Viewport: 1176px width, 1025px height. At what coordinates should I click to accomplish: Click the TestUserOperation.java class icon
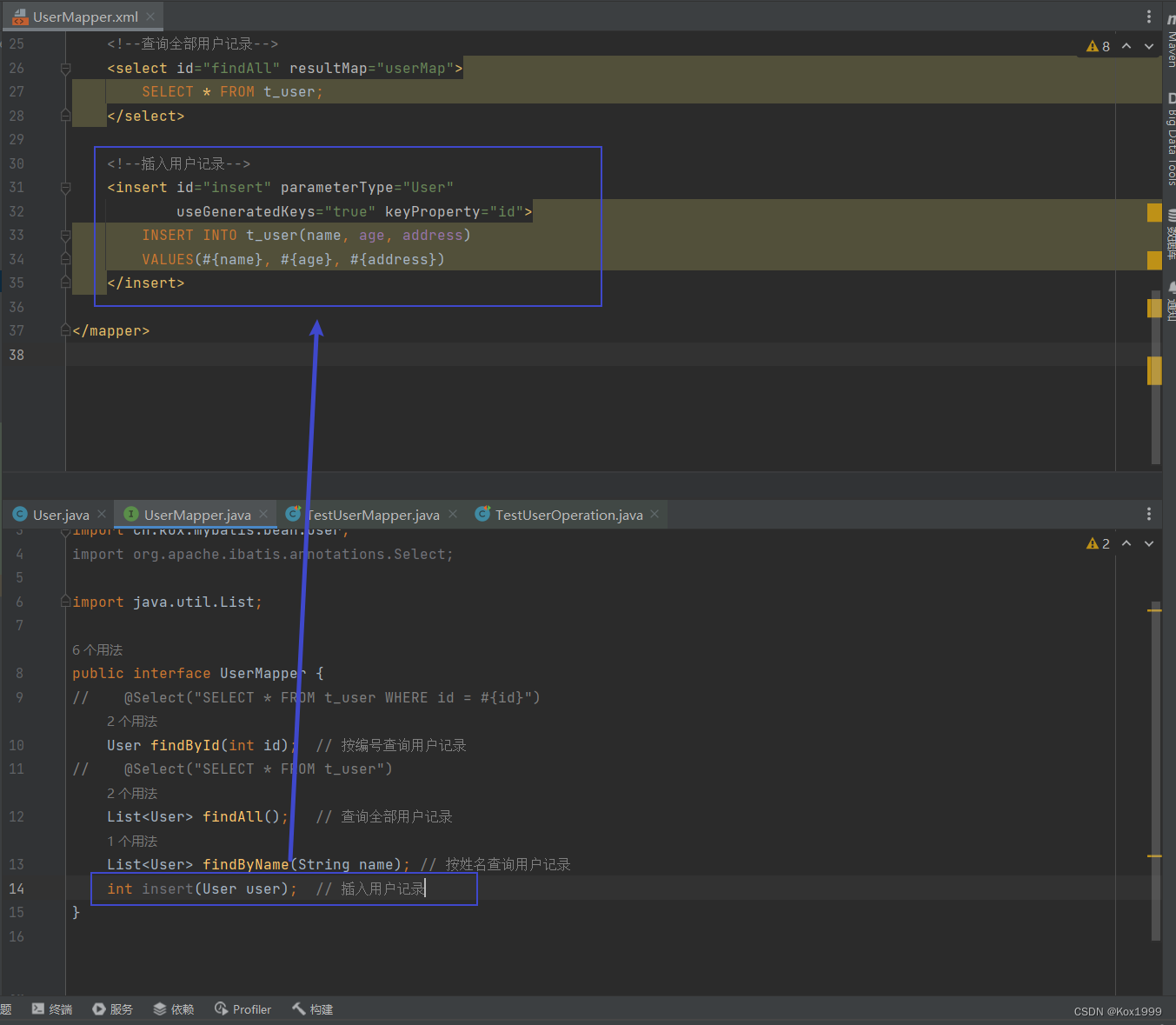(482, 515)
